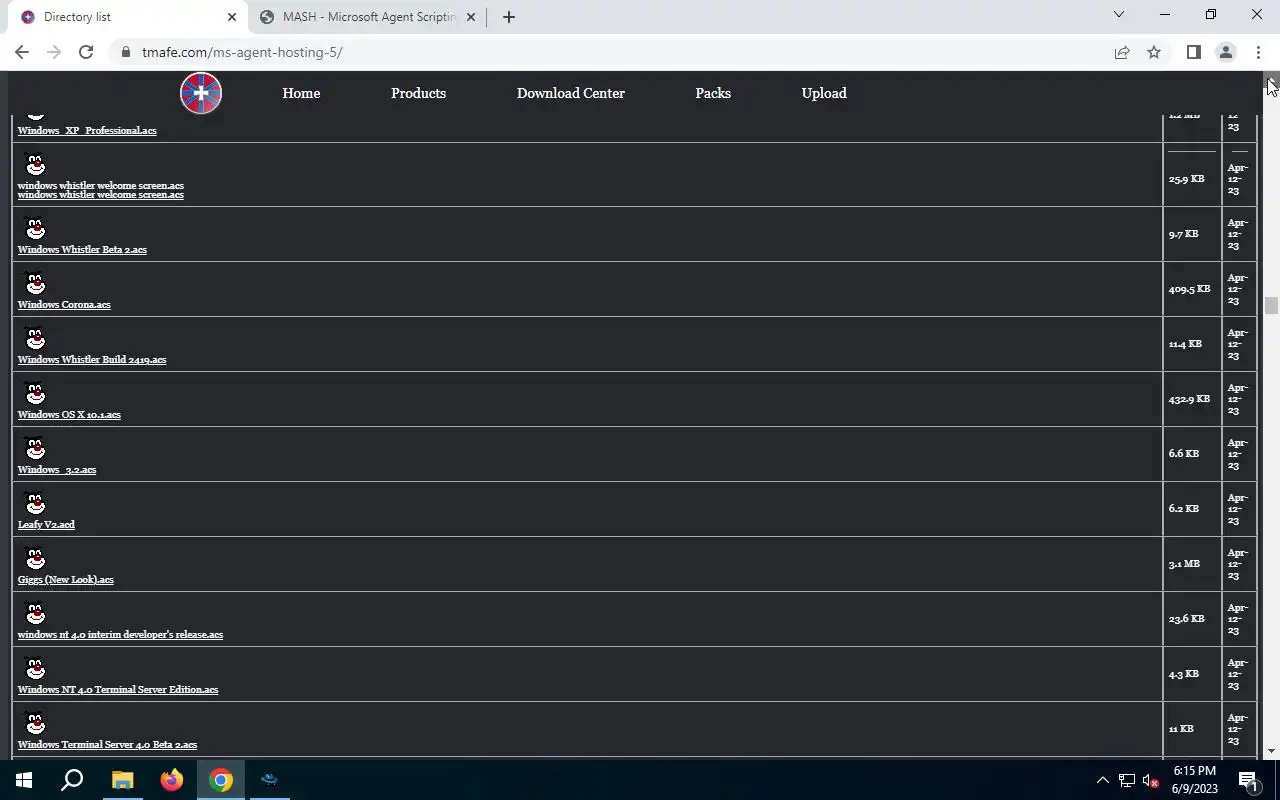Open the browser side panel

(1193, 52)
